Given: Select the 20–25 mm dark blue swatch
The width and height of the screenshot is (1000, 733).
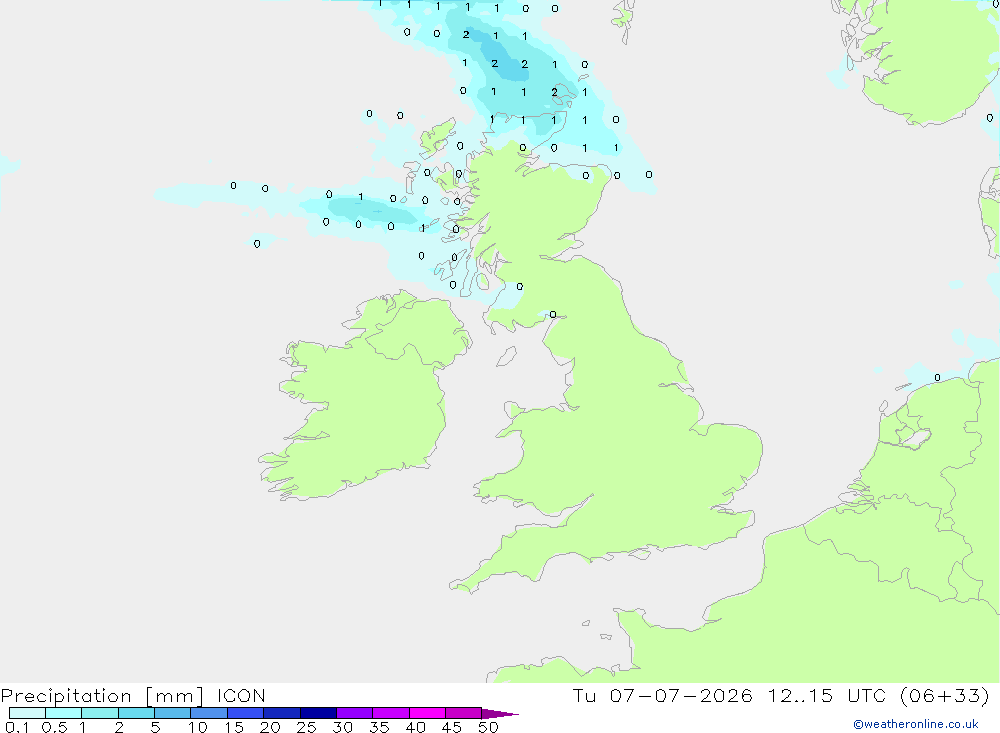Looking at the screenshot, I should pyautogui.click(x=282, y=713).
